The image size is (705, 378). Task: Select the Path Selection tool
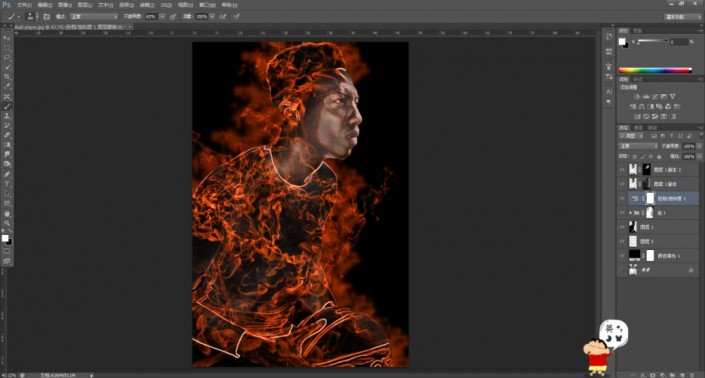coord(7,194)
